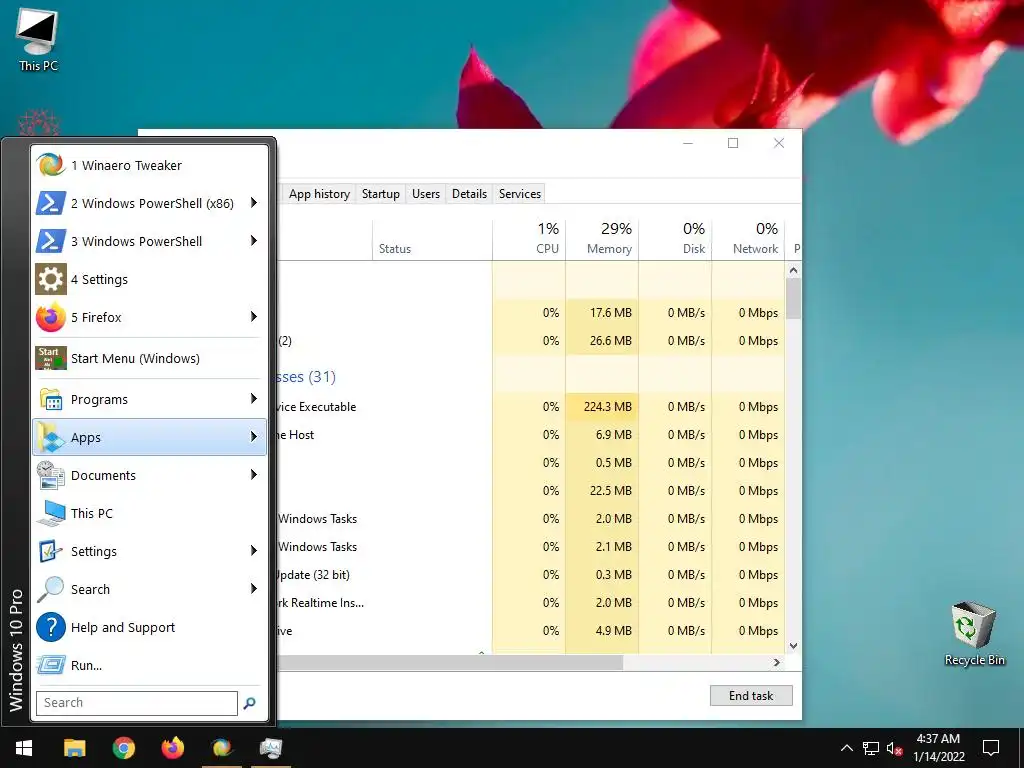The height and width of the screenshot is (768, 1024).
Task: Click the search magnifier button in start menu
Action: pos(249,703)
